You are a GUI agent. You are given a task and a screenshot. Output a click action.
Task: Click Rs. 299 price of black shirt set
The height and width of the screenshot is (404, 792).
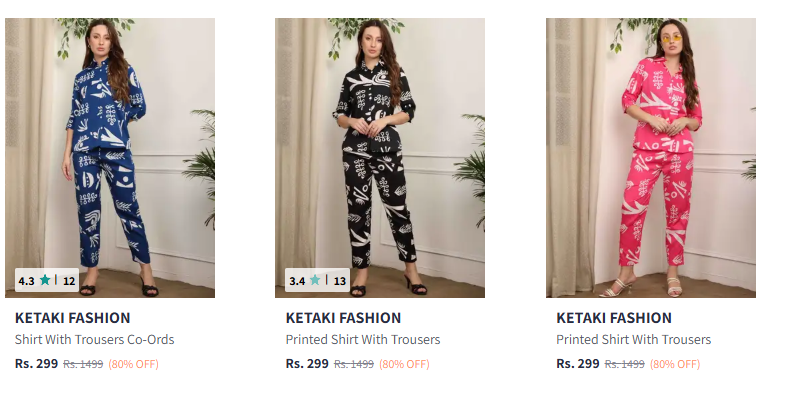tap(307, 364)
